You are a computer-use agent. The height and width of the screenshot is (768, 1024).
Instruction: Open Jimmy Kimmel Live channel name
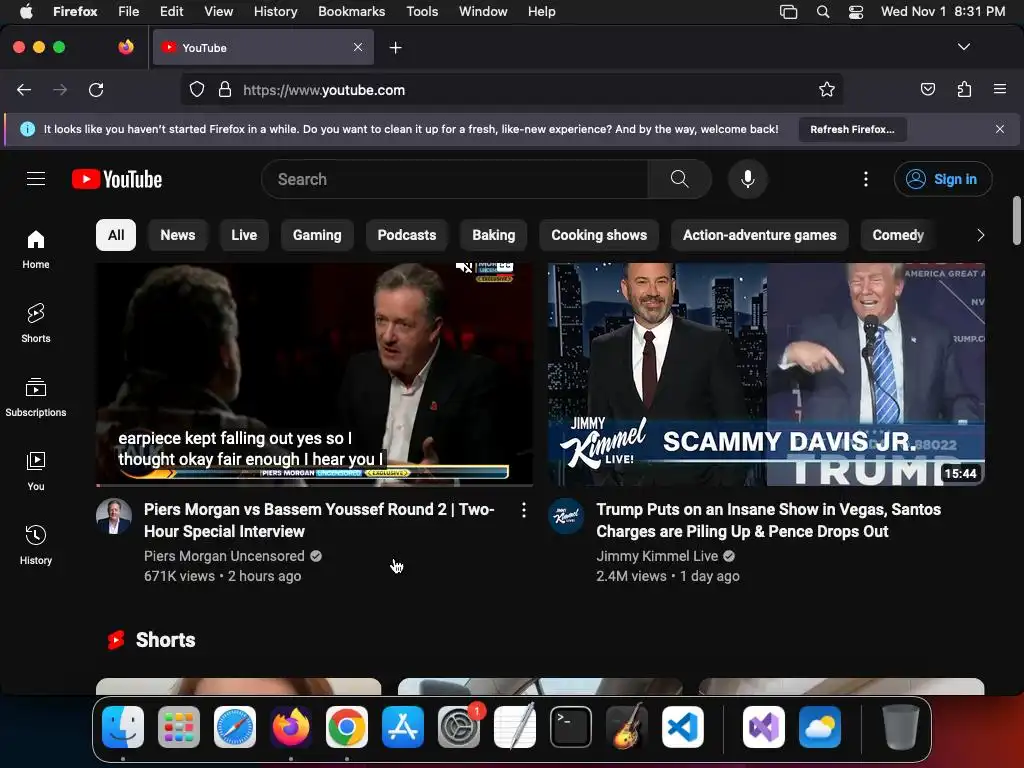click(657, 556)
